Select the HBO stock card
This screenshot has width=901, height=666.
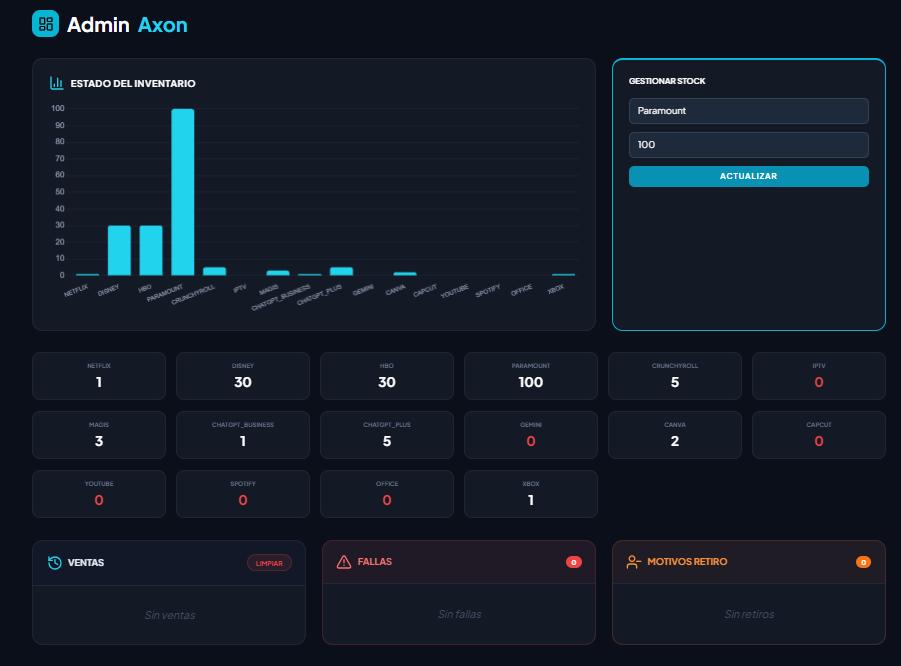coord(387,376)
